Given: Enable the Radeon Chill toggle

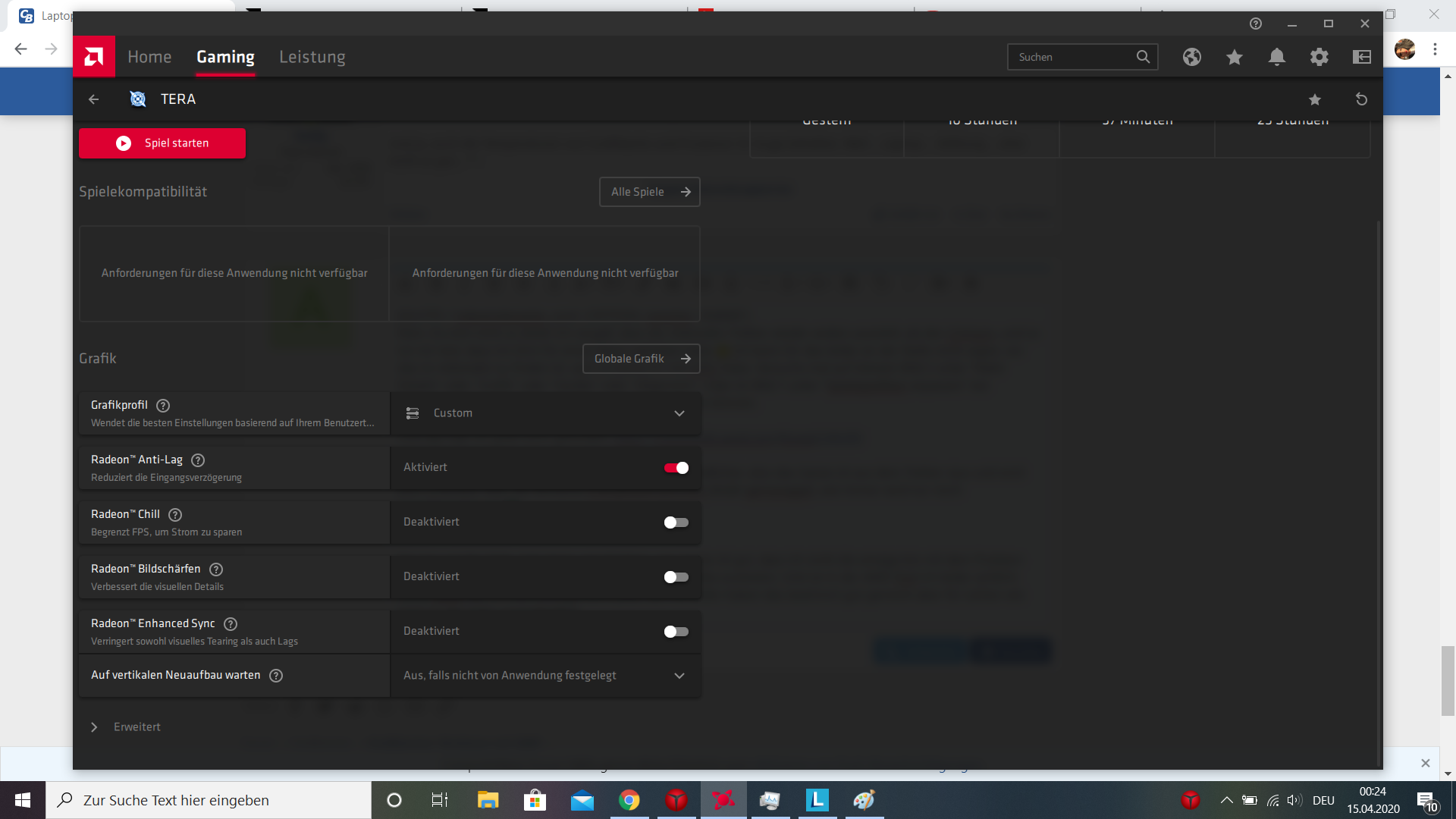Looking at the screenshot, I should click(676, 522).
